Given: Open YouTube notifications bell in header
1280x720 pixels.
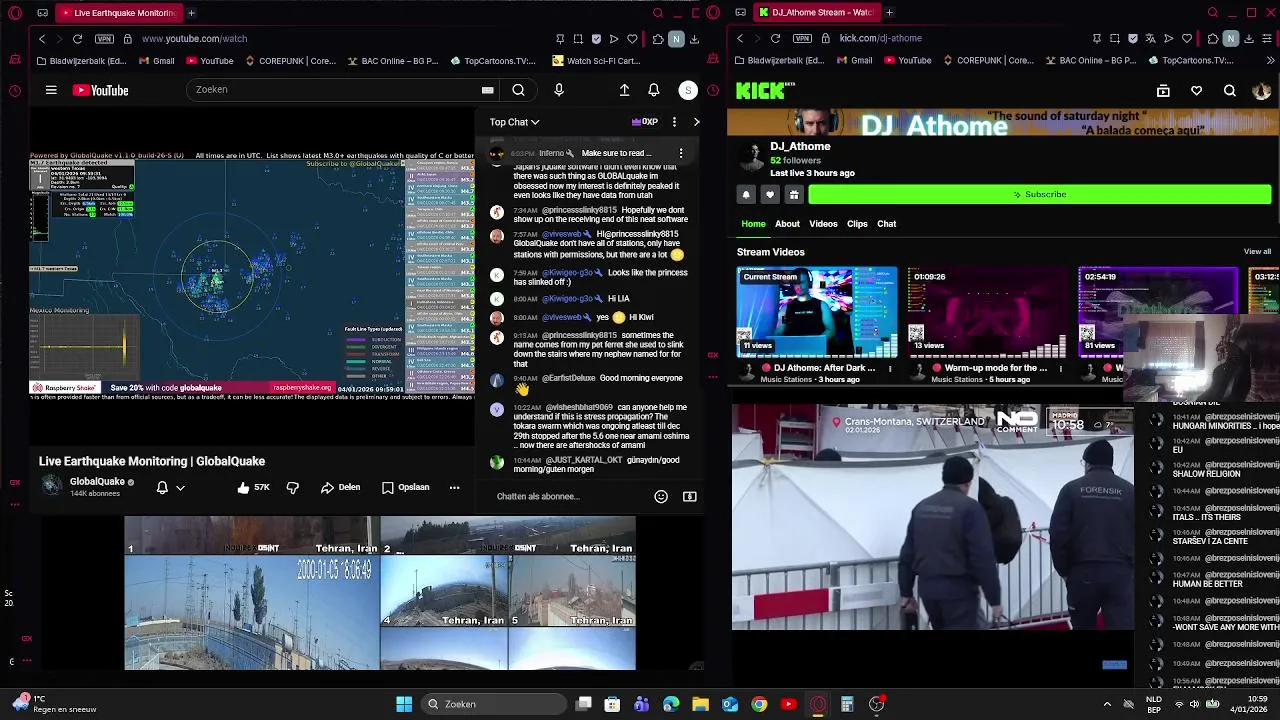Looking at the screenshot, I should tap(653, 90).
